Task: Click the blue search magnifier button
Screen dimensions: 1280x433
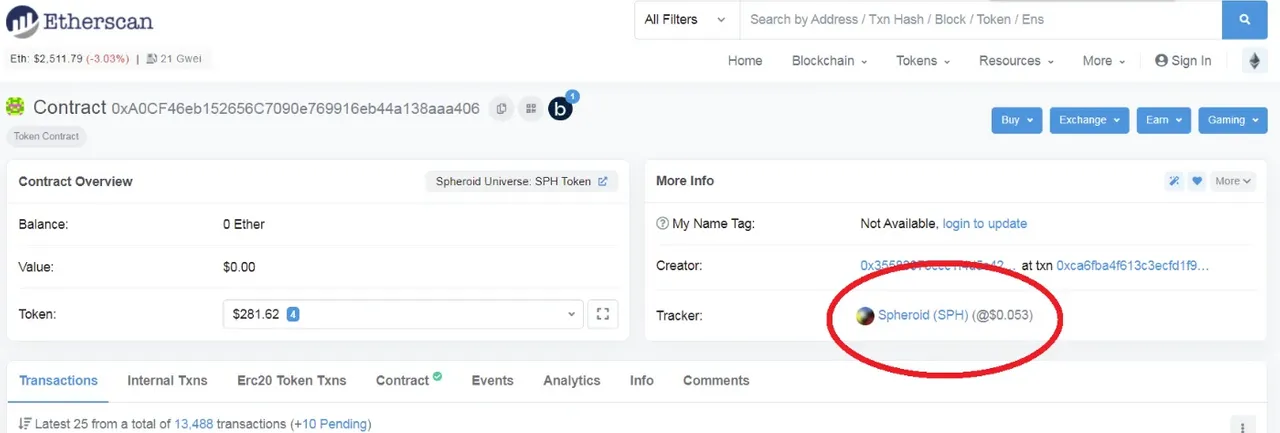Action: point(1245,19)
